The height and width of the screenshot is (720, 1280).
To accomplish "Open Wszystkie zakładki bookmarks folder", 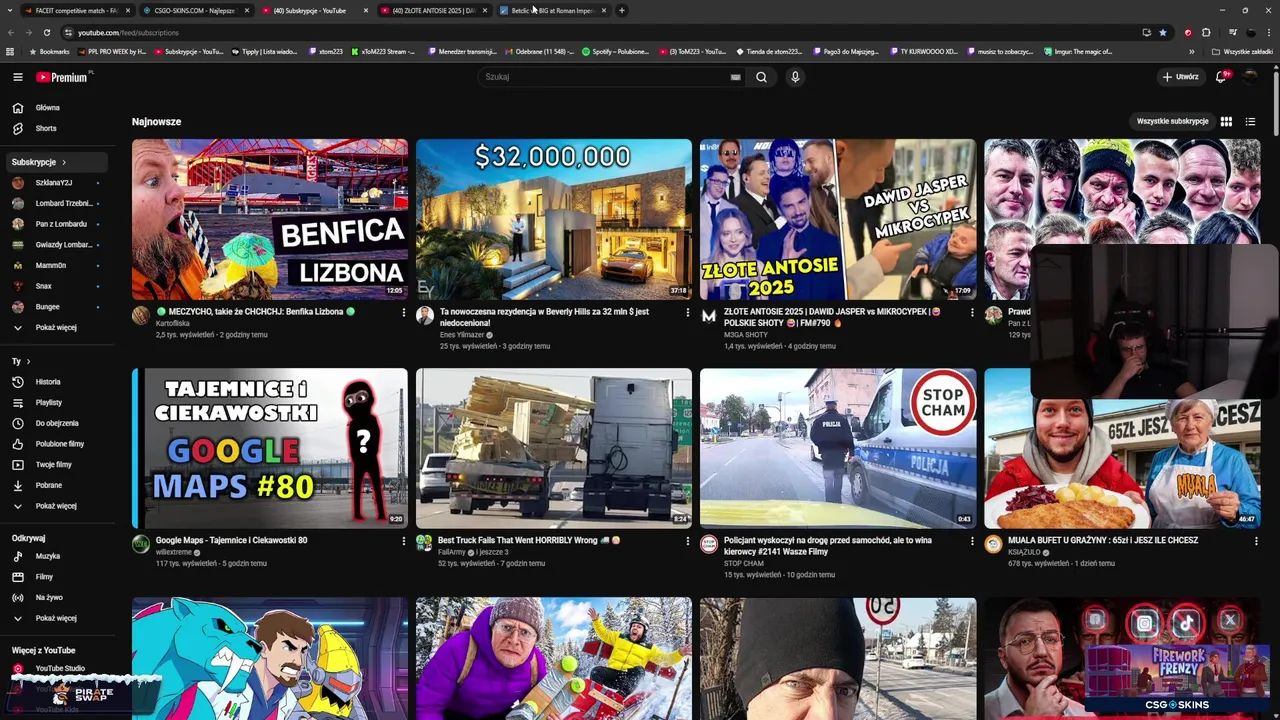I will tap(1242, 51).
